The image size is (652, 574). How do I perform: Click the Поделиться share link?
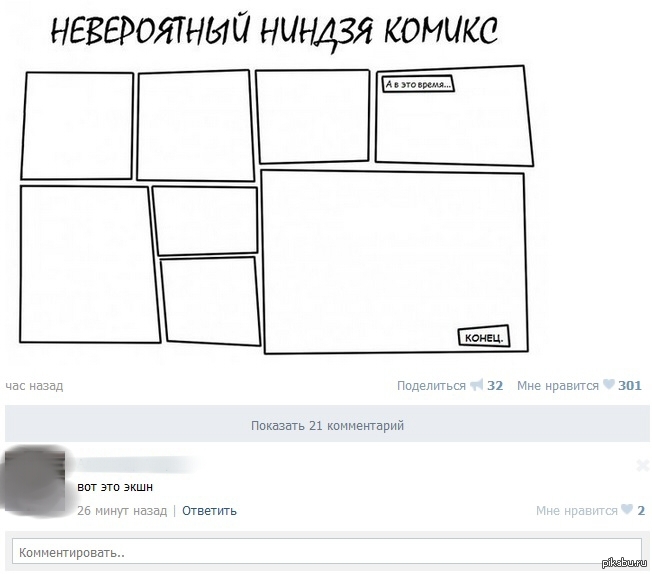[x=431, y=386]
